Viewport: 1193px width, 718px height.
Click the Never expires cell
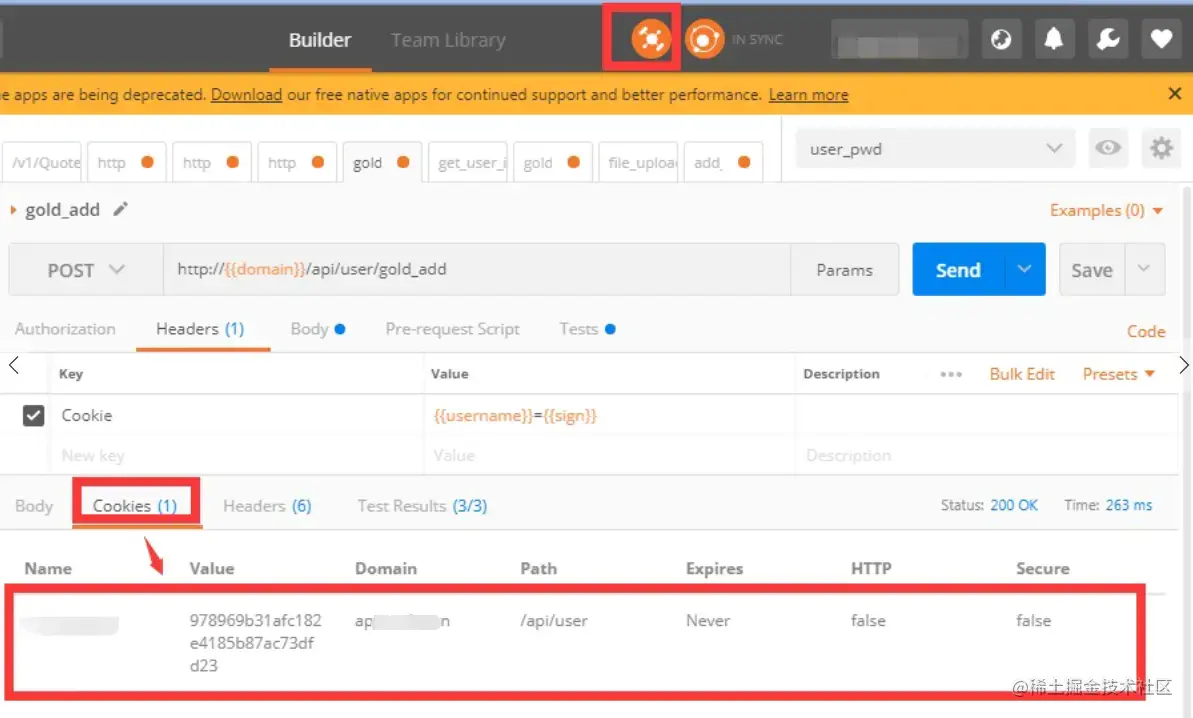click(x=708, y=621)
